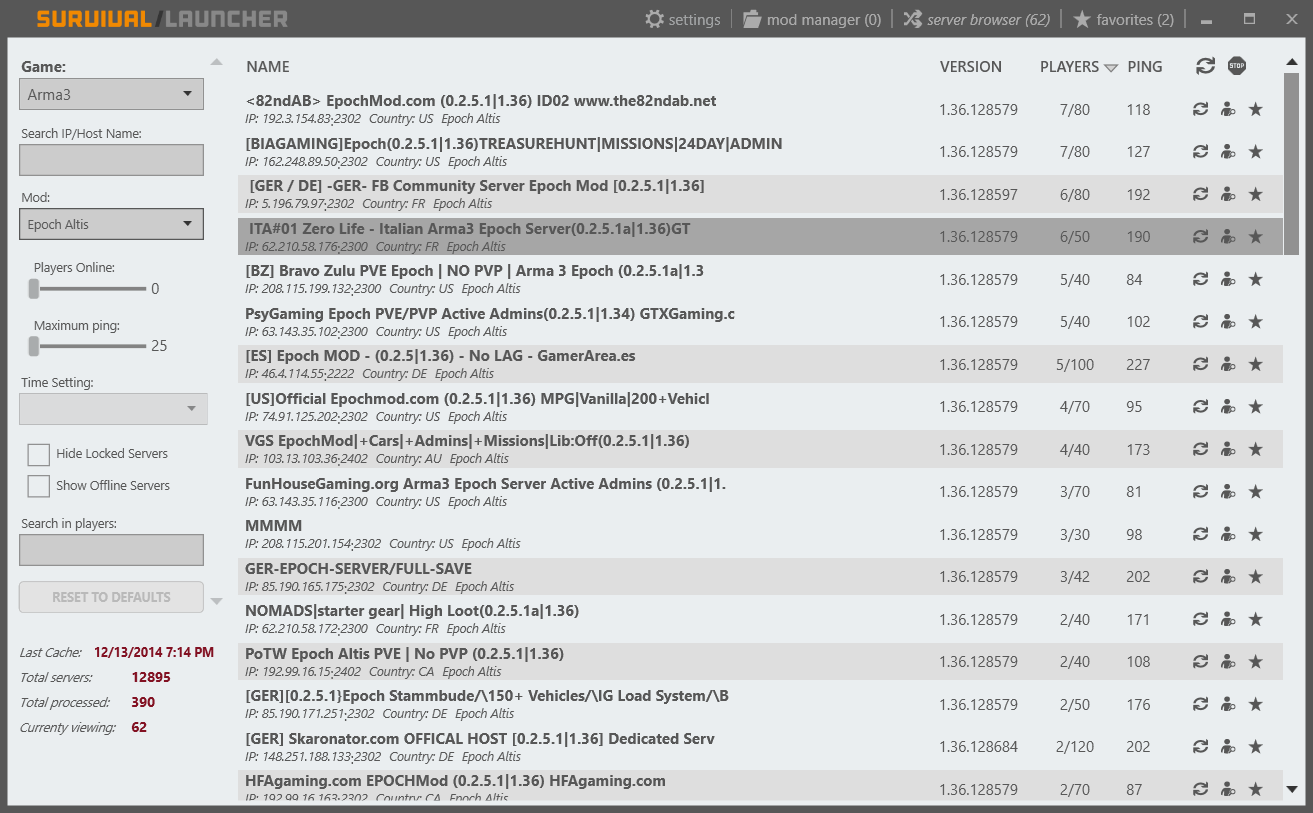
Task: Open favorites (2)
Action: (x=1123, y=19)
